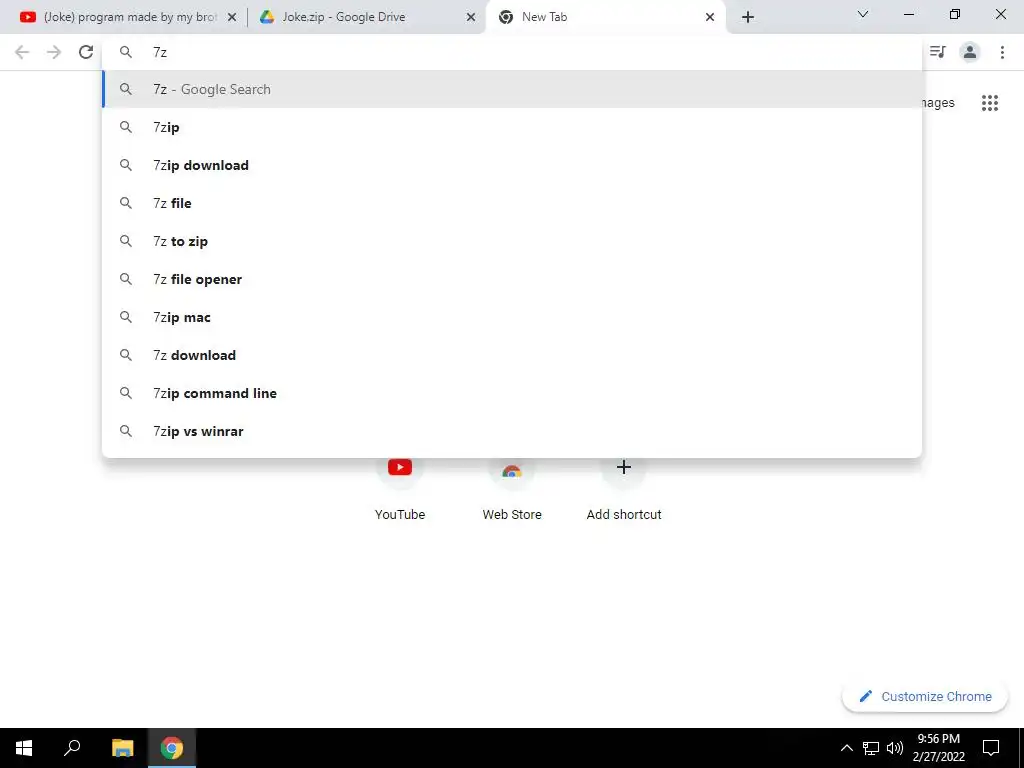Viewport: 1024px width, 768px height.
Task: Select the '7z file' suggestion
Action: click(512, 203)
